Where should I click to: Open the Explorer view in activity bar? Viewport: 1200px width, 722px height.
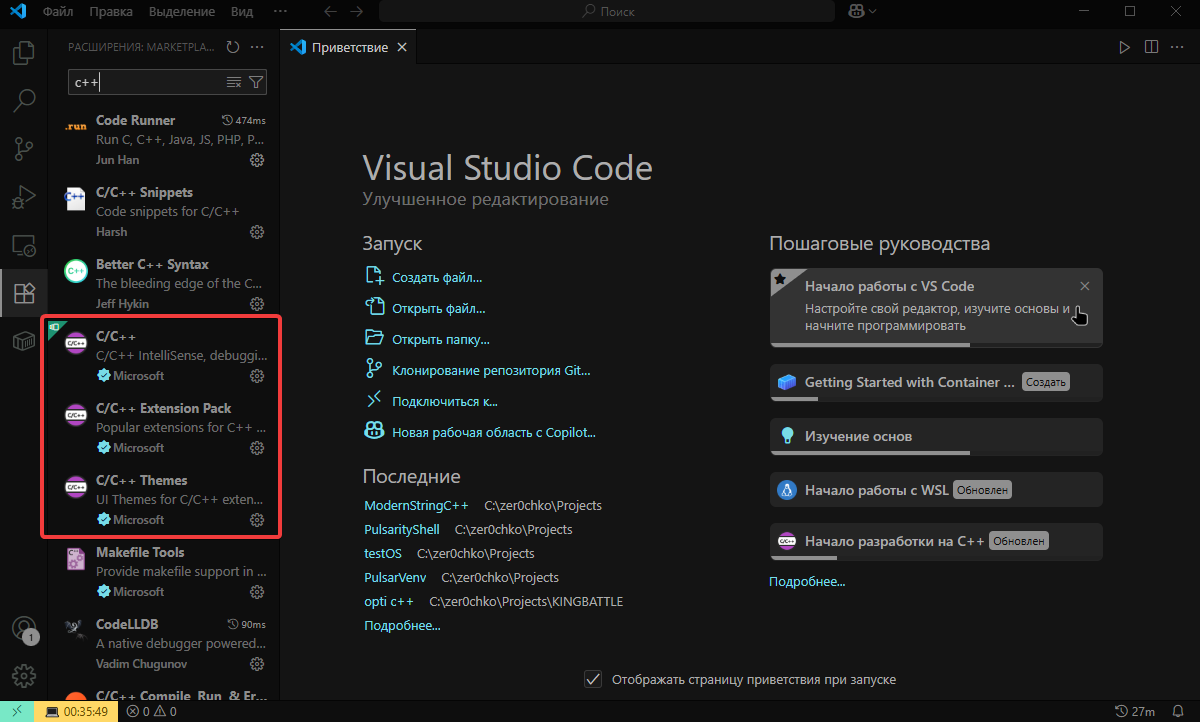pyautogui.click(x=23, y=52)
